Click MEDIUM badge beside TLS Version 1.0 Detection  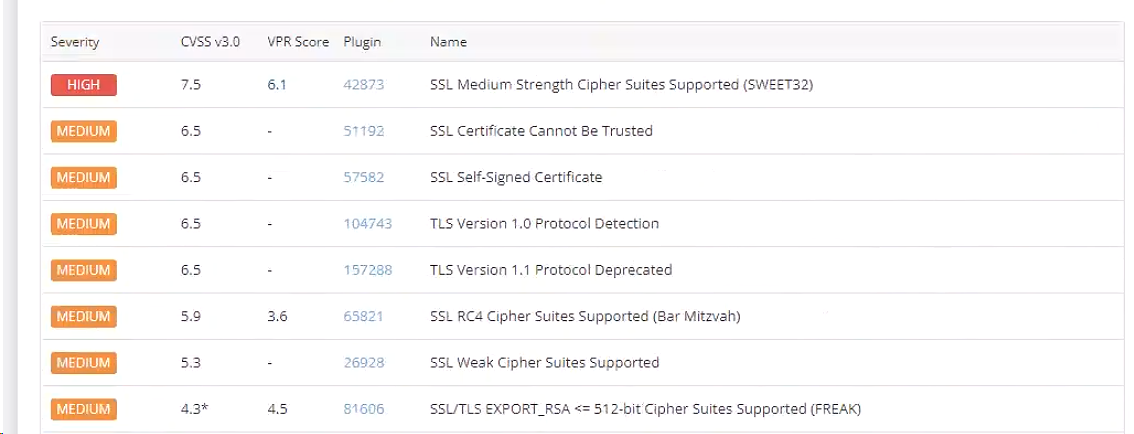84,224
